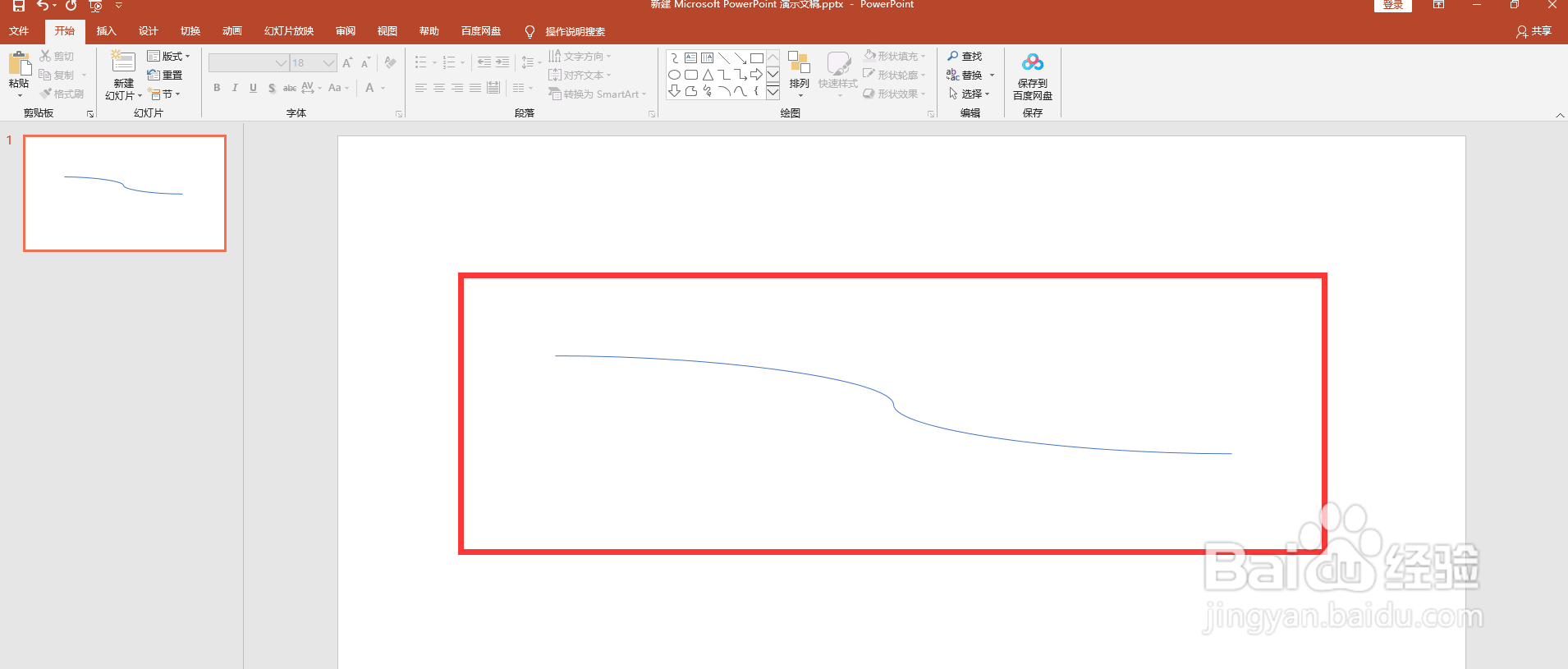Select the curve shape tool
Viewport: 1568px width, 669px height.
point(740,90)
